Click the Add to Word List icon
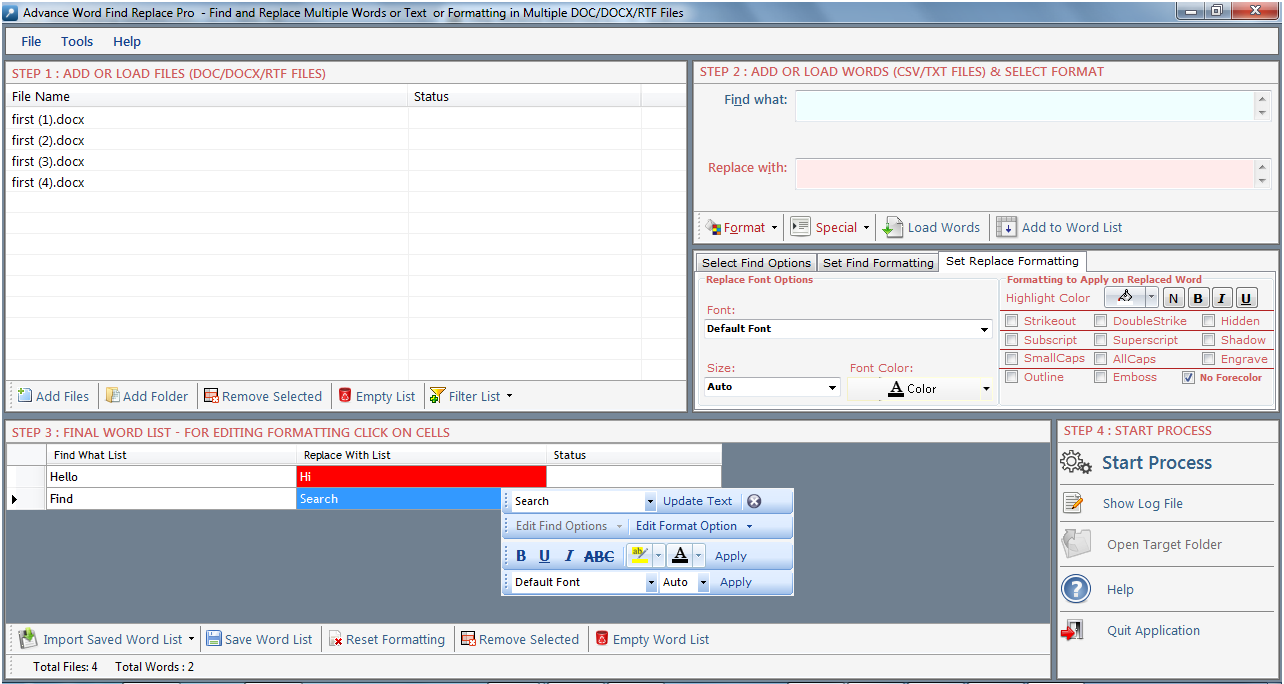 click(1006, 227)
